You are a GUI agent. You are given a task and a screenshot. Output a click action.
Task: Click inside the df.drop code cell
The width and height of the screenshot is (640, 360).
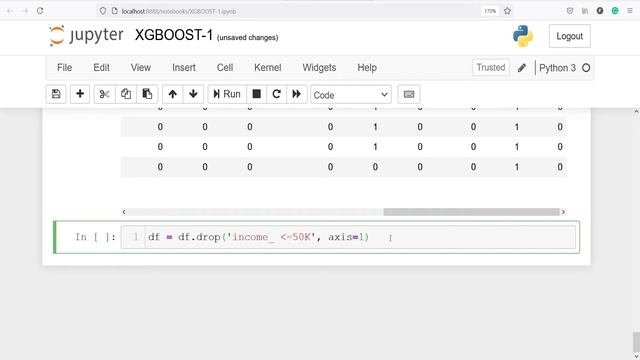(x=348, y=237)
